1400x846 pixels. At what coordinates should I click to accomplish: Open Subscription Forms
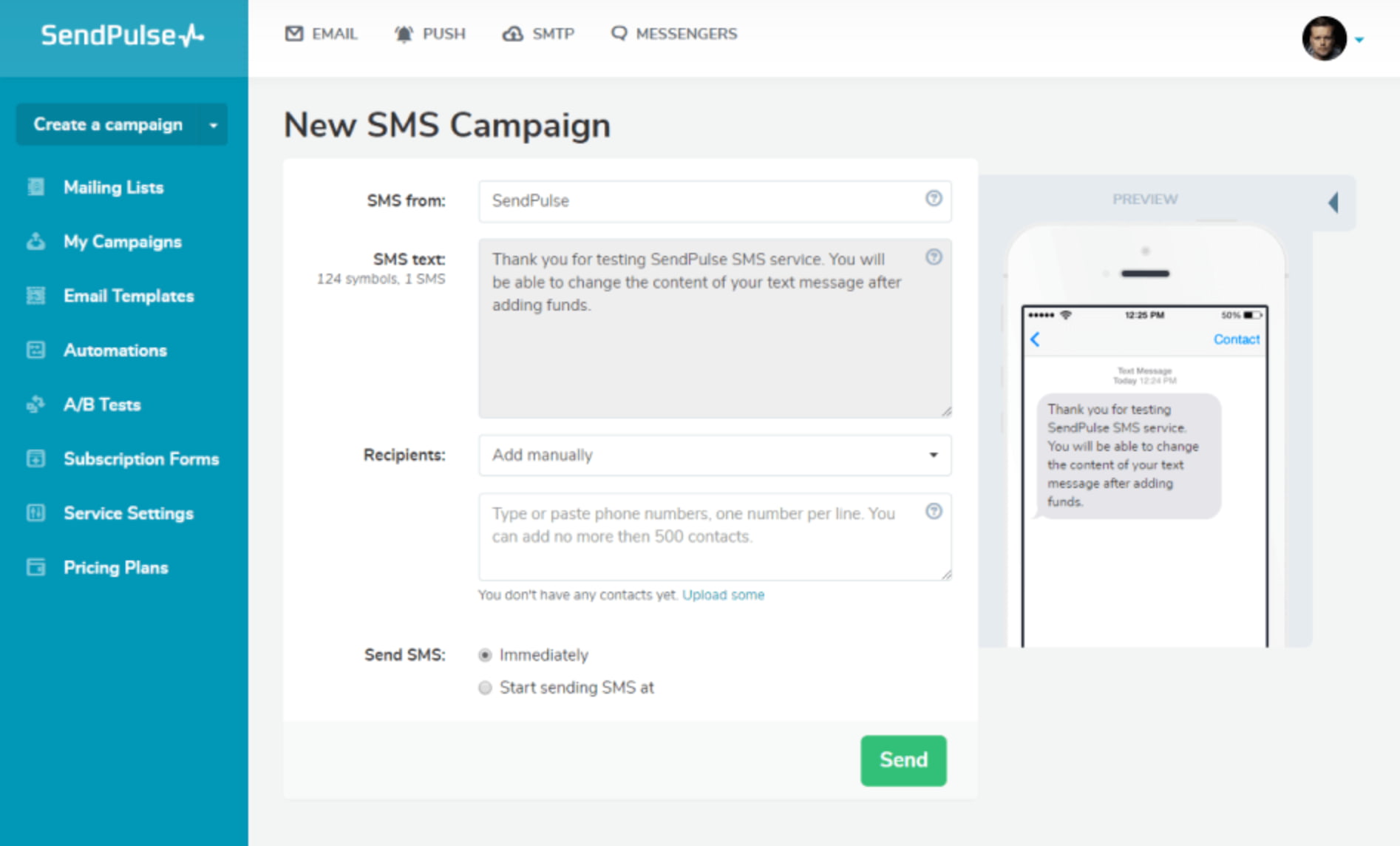(x=140, y=459)
